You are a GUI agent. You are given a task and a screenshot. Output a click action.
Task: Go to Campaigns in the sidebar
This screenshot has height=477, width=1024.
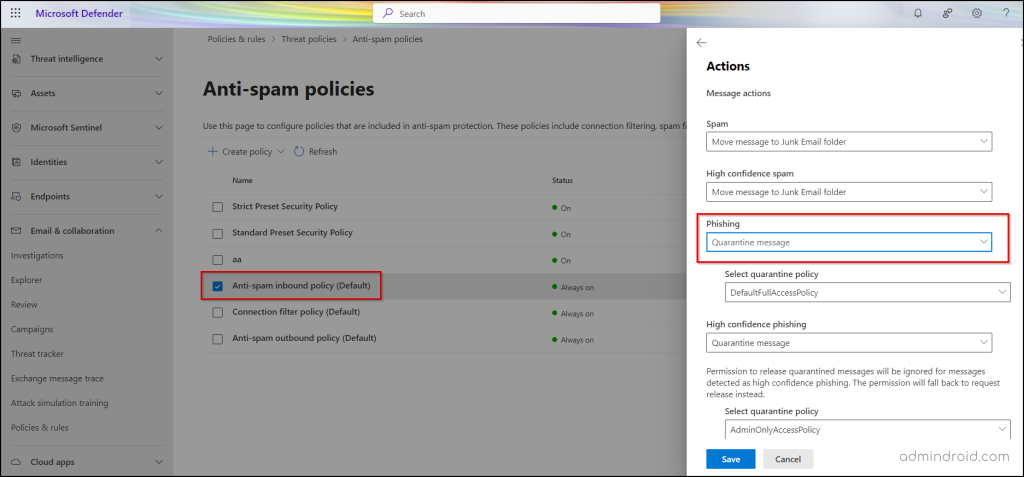click(x=32, y=329)
